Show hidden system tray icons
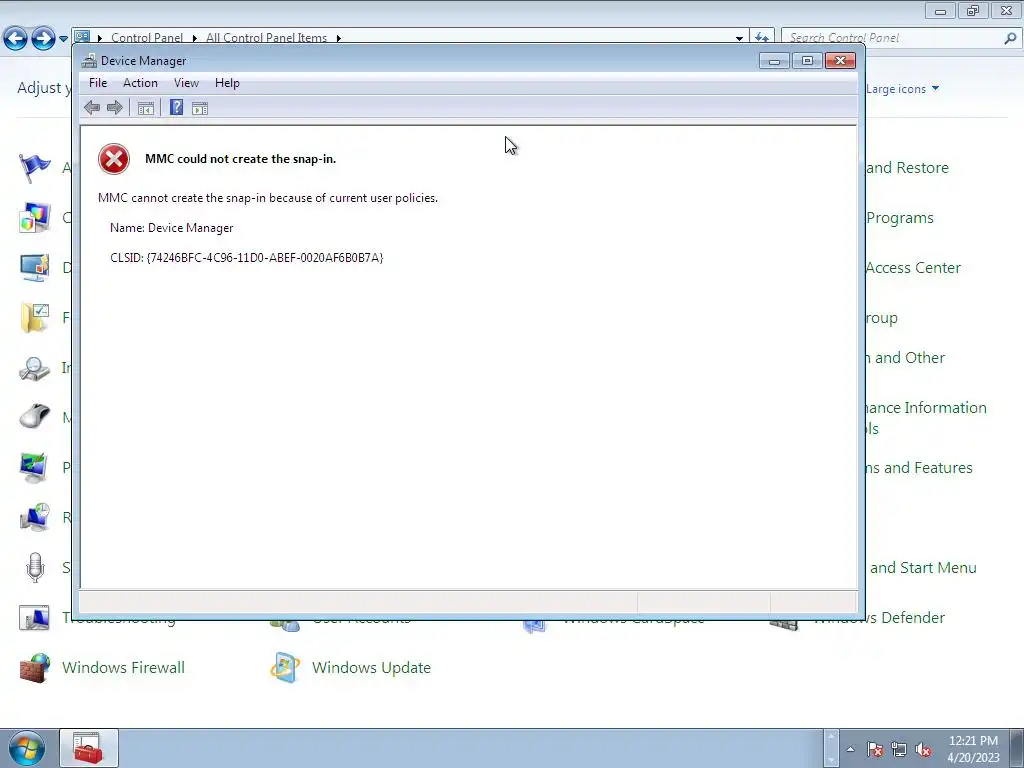 pyautogui.click(x=850, y=749)
